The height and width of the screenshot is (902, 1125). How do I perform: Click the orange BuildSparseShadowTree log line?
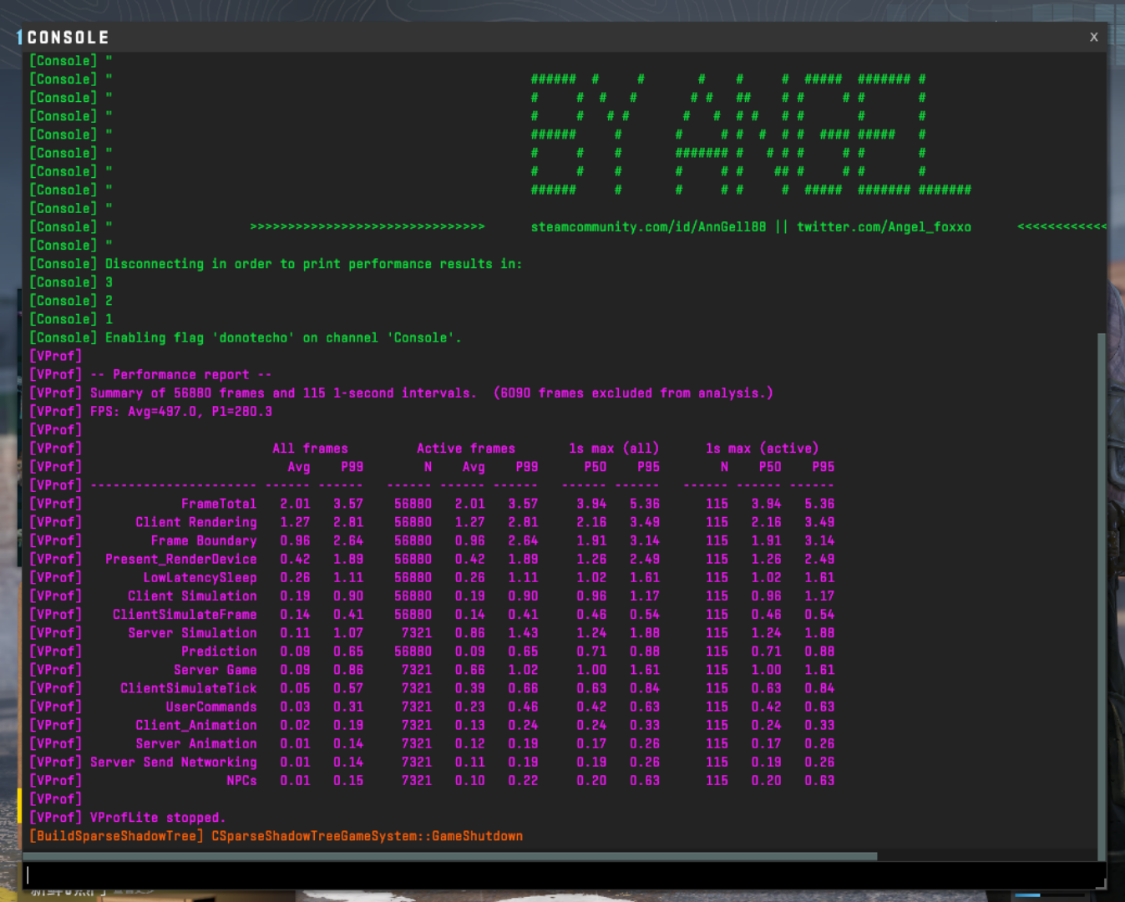276,836
